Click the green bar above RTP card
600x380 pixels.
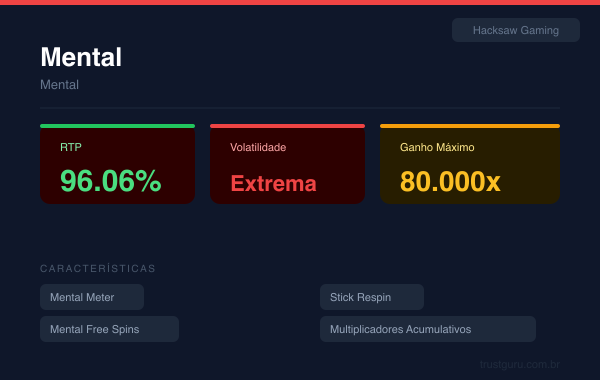(x=117, y=126)
